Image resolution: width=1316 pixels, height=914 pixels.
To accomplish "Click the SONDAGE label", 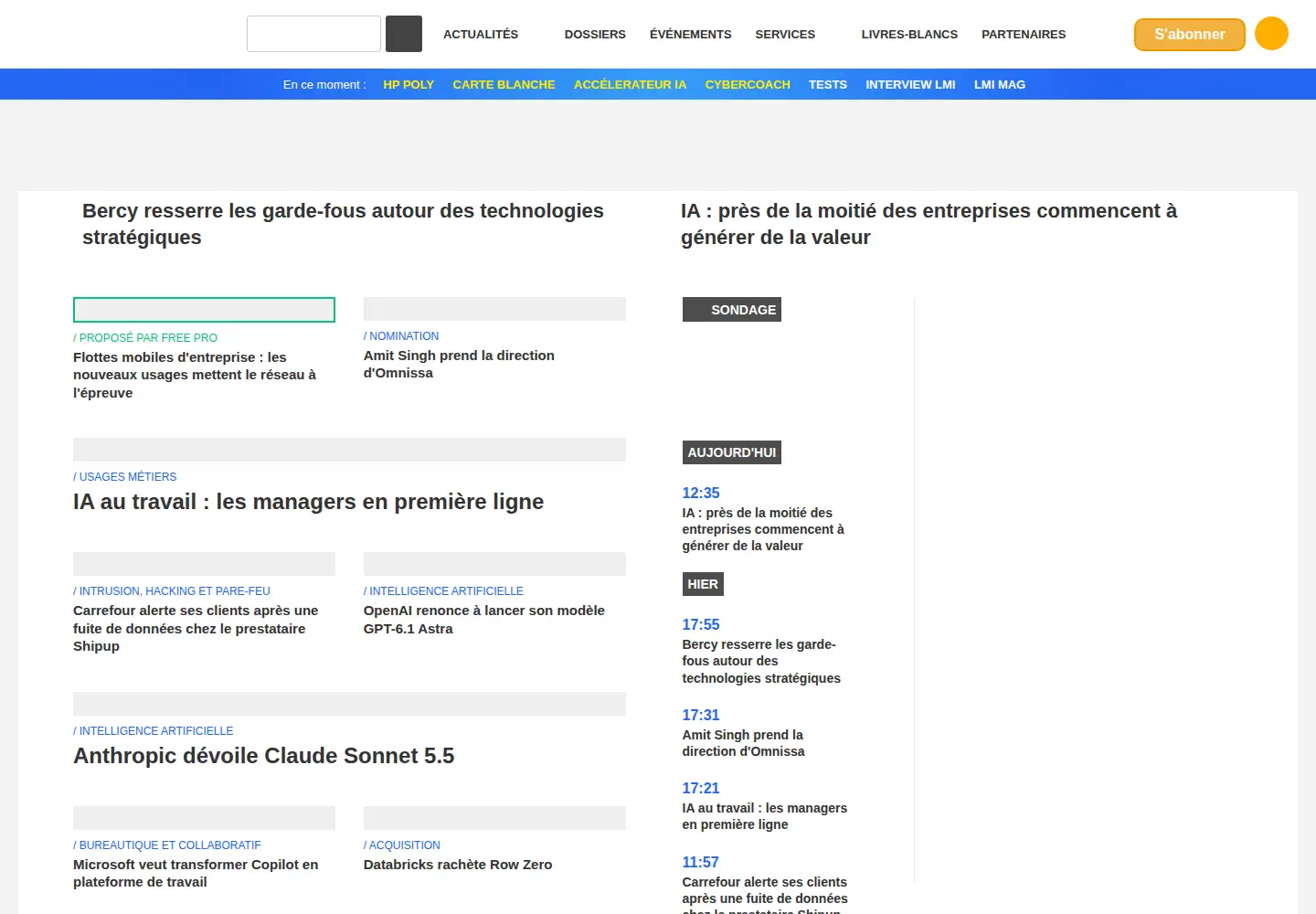I will [x=732, y=310].
